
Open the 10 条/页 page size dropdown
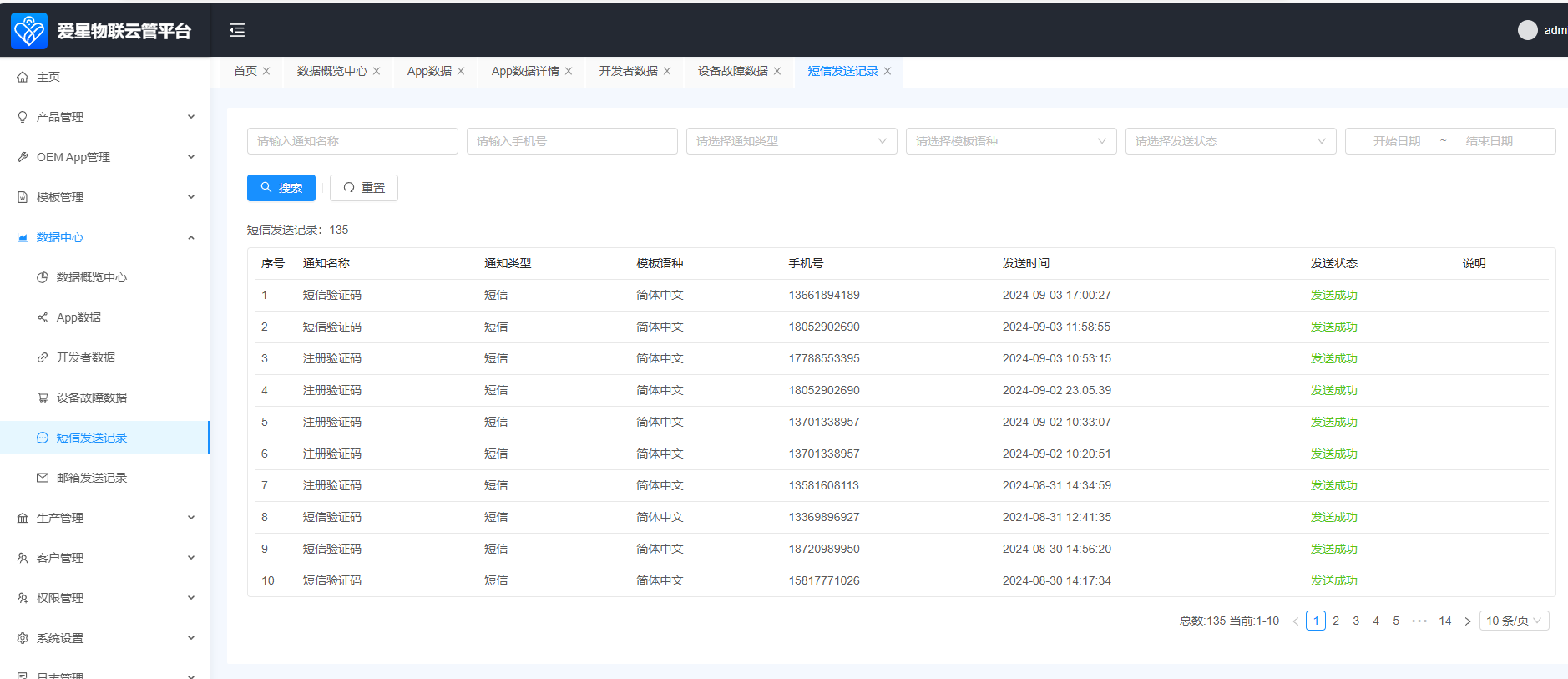[x=1515, y=621]
